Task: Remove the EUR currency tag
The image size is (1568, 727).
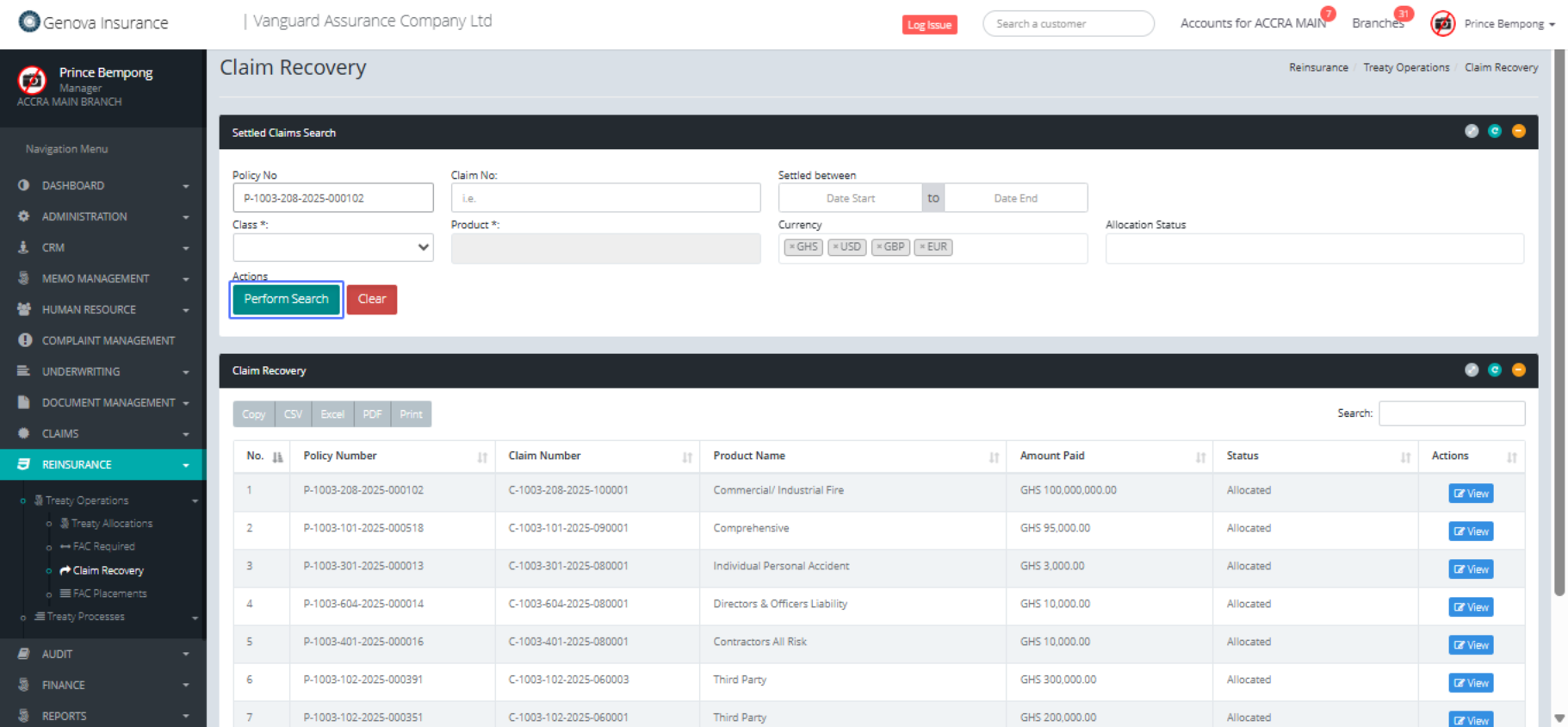Action: click(x=921, y=247)
